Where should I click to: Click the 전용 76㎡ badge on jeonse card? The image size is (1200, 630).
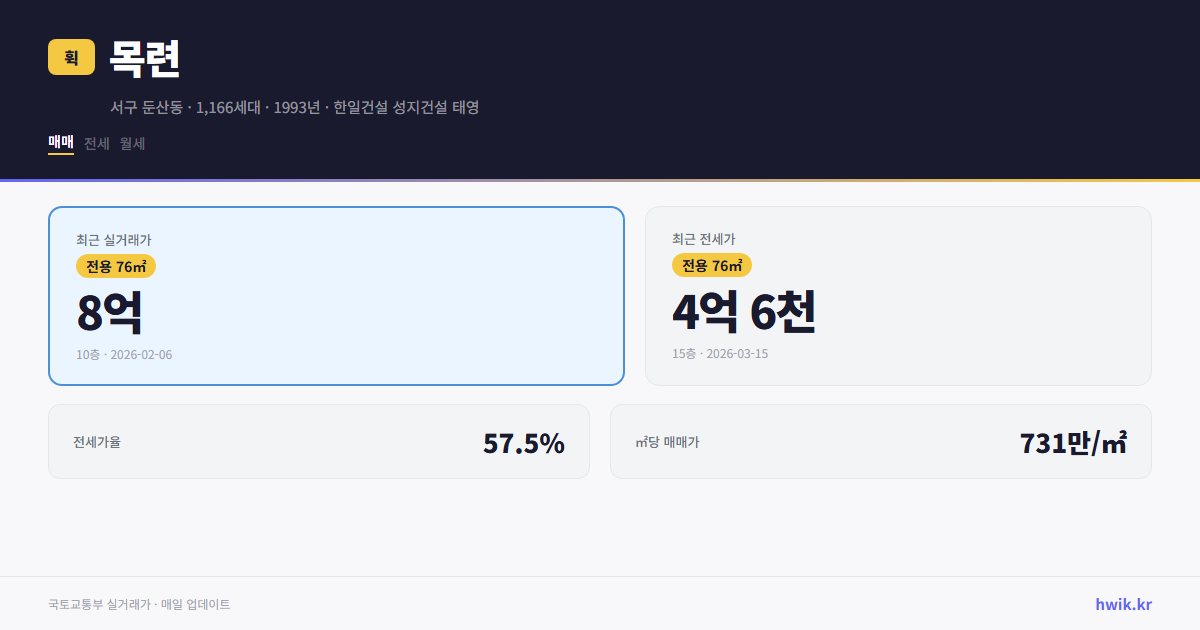point(713,266)
